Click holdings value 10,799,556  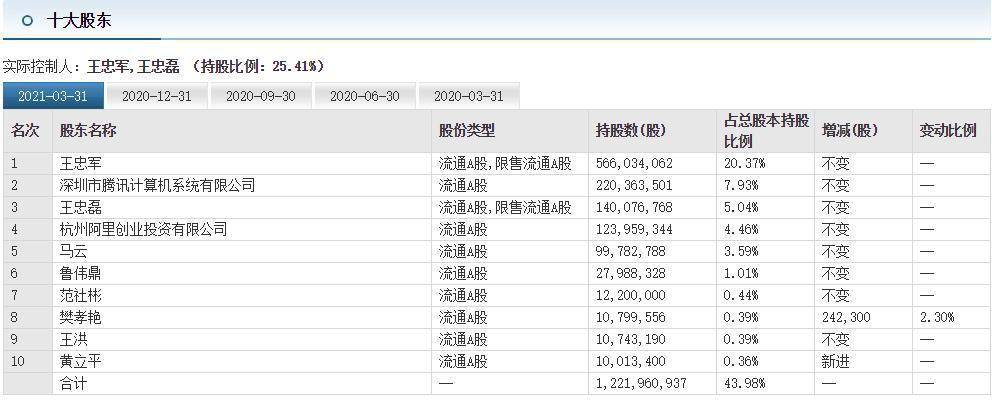point(631,317)
